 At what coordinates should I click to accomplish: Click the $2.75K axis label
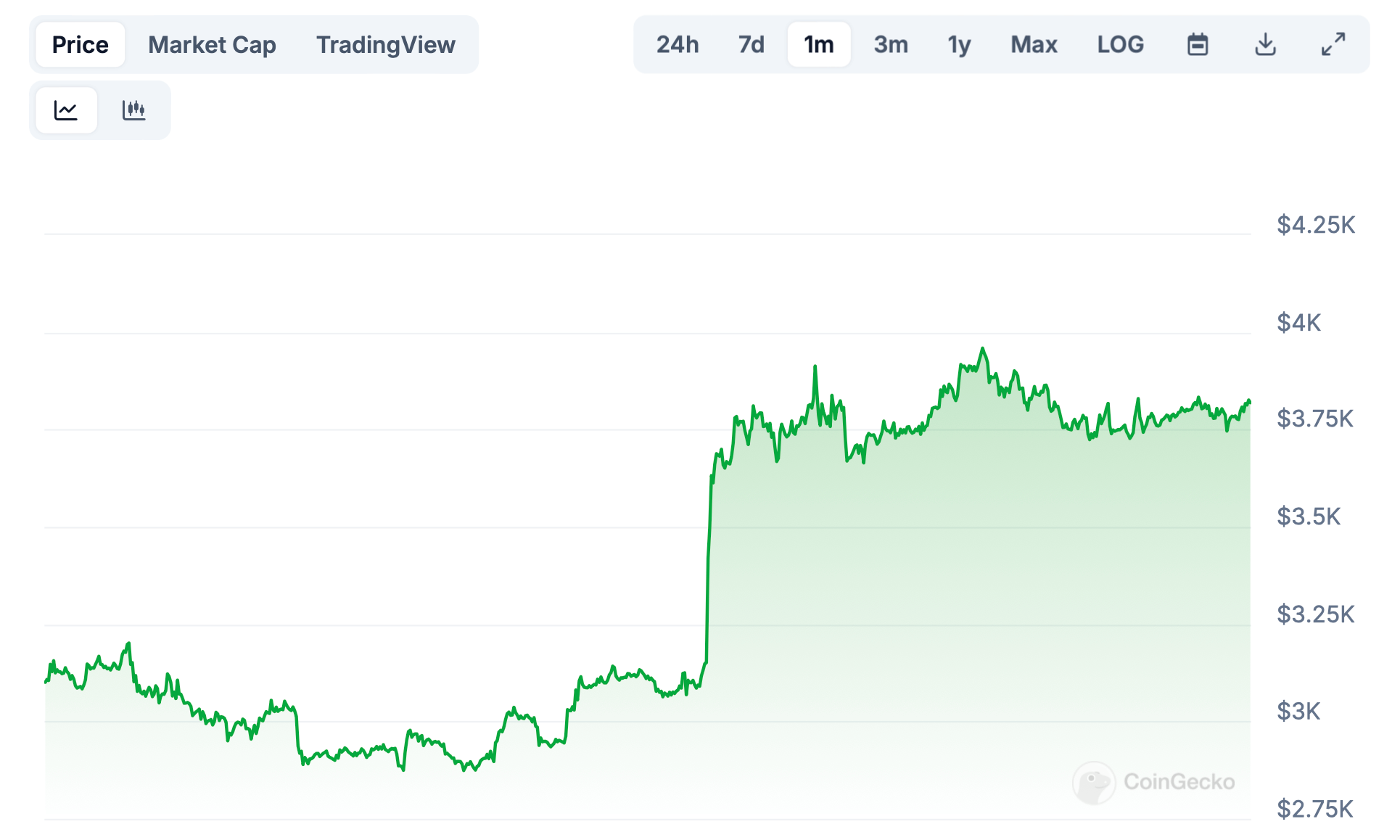(1315, 808)
